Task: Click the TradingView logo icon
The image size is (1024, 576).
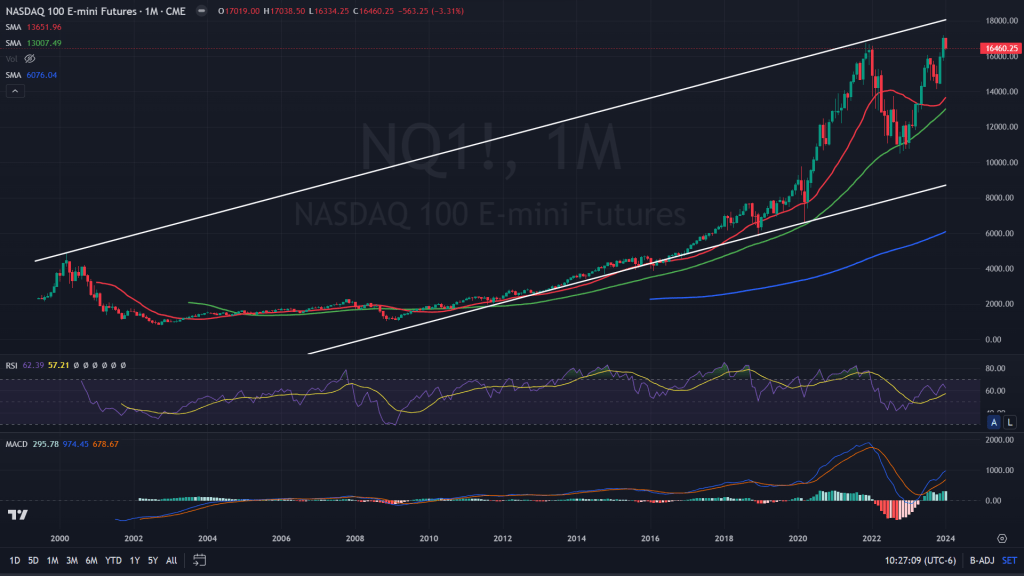Action: pos(17,515)
